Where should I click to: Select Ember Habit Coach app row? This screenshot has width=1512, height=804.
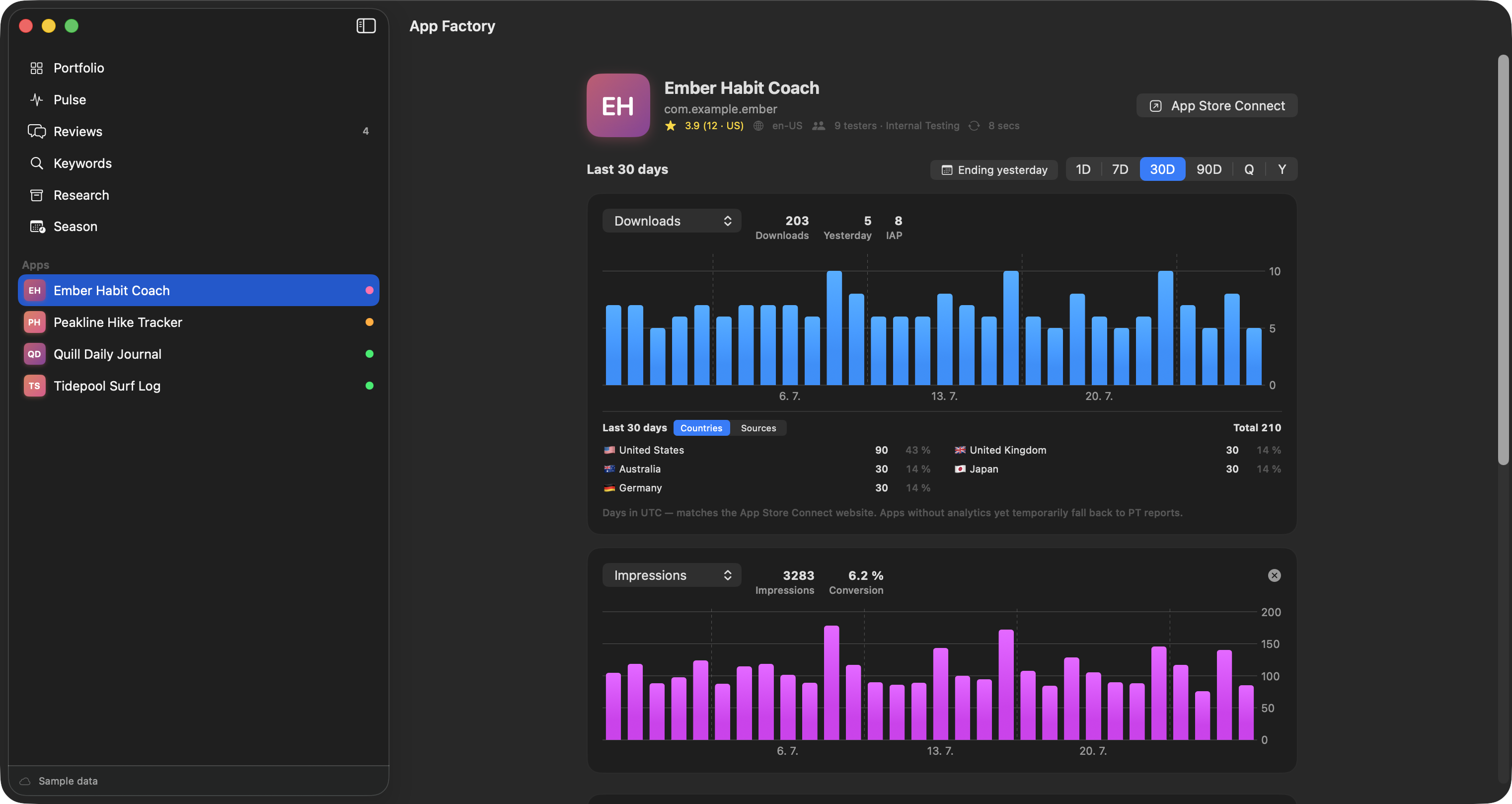[x=198, y=290]
